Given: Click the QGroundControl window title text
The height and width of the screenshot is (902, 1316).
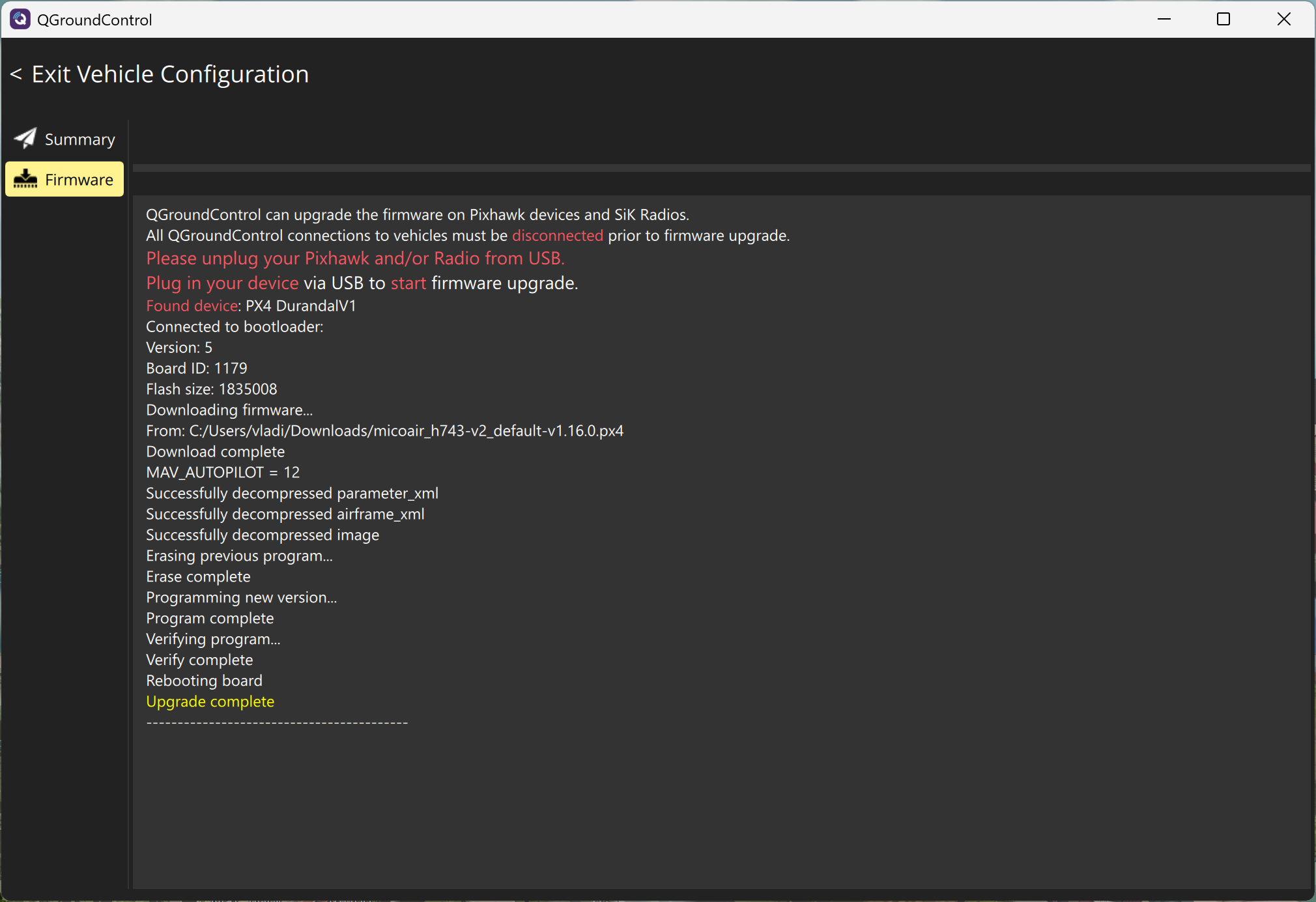Looking at the screenshot, I should click(x=94, y=20).
